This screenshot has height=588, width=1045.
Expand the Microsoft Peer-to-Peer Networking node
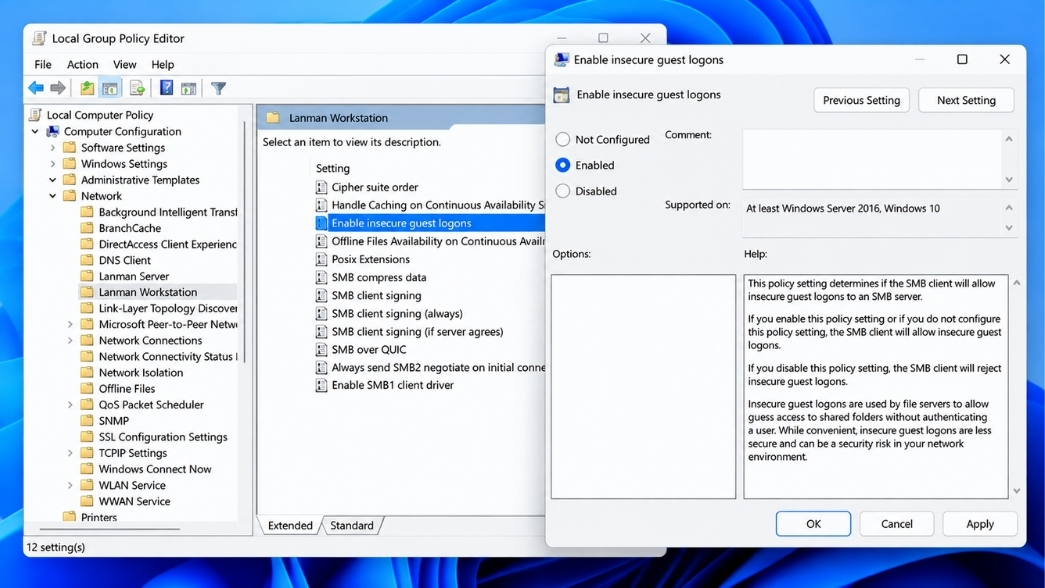[70, 324]
